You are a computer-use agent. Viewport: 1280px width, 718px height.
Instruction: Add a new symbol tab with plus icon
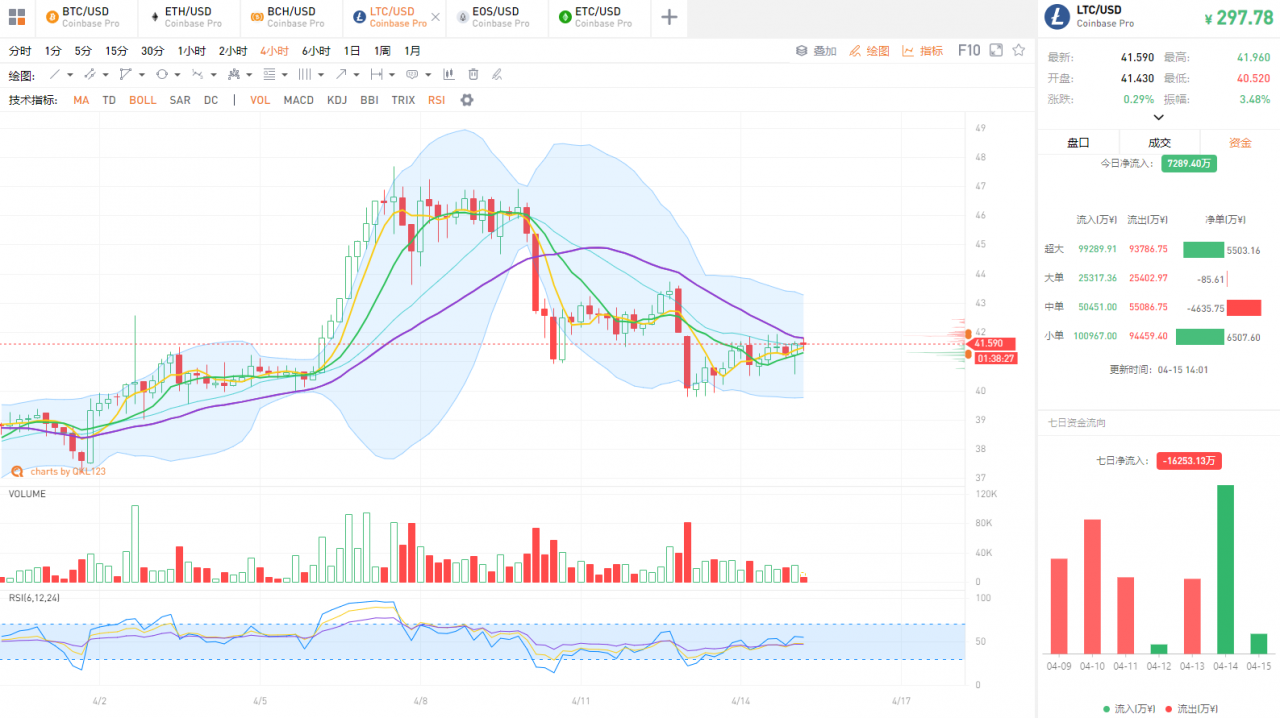[669, 17]
